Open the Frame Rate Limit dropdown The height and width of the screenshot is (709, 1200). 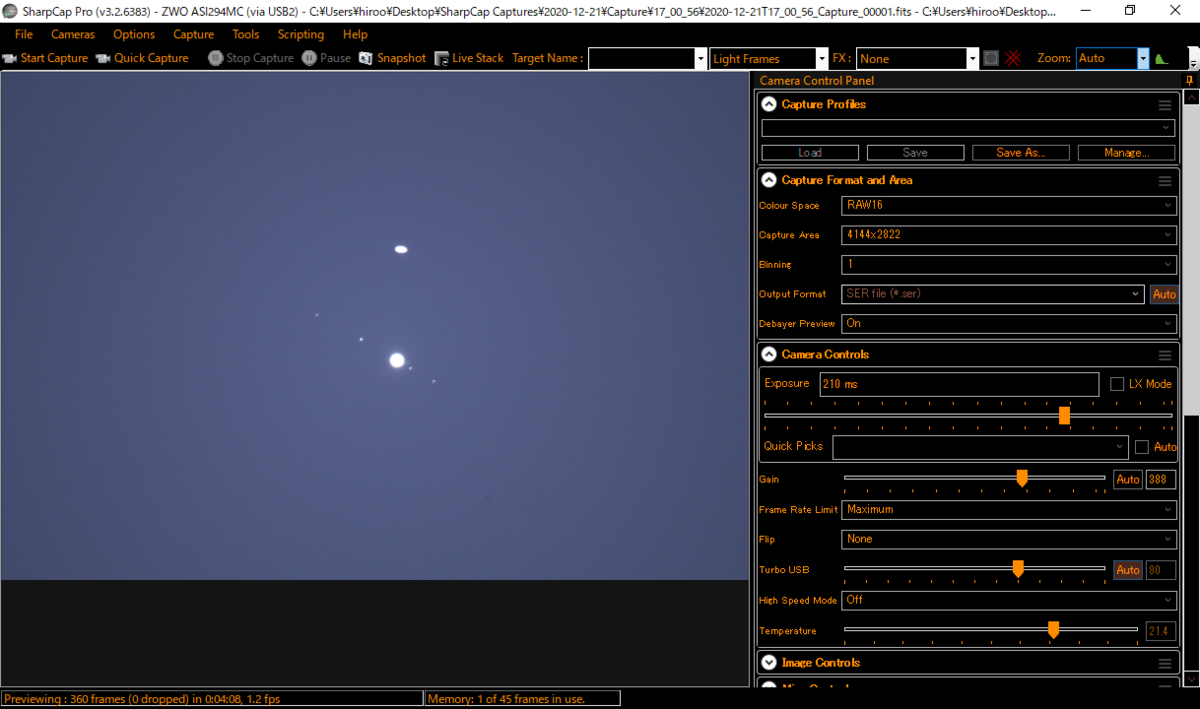(x=1009, y=510)
